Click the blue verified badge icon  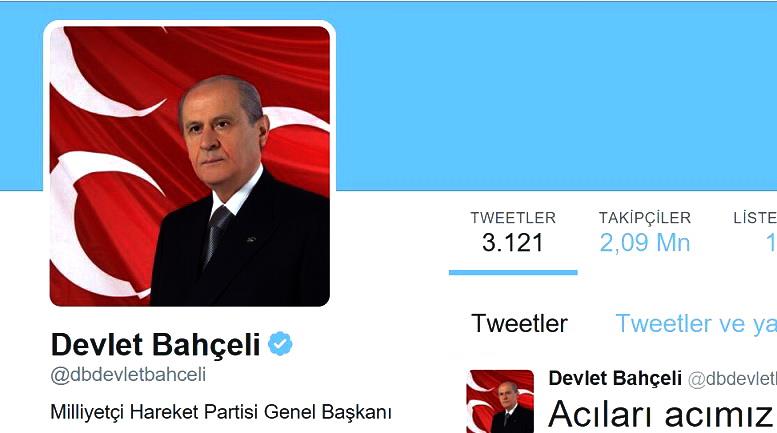click(280, 344)
